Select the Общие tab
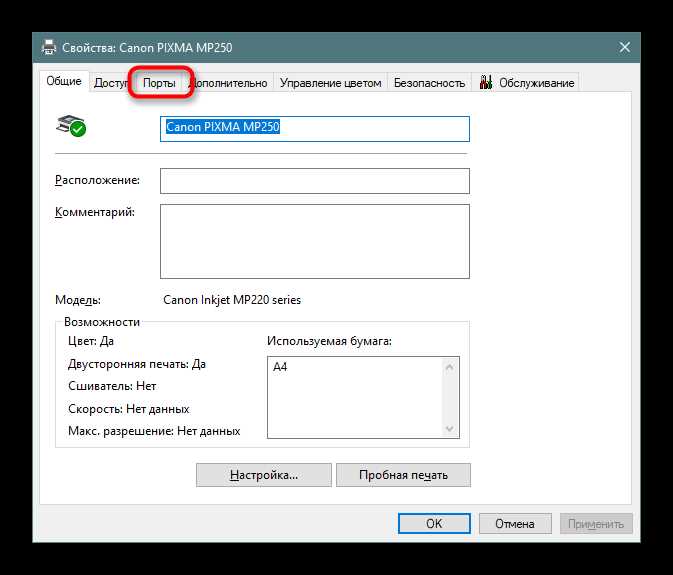This screenshot has width=673, height=575. 64,81
